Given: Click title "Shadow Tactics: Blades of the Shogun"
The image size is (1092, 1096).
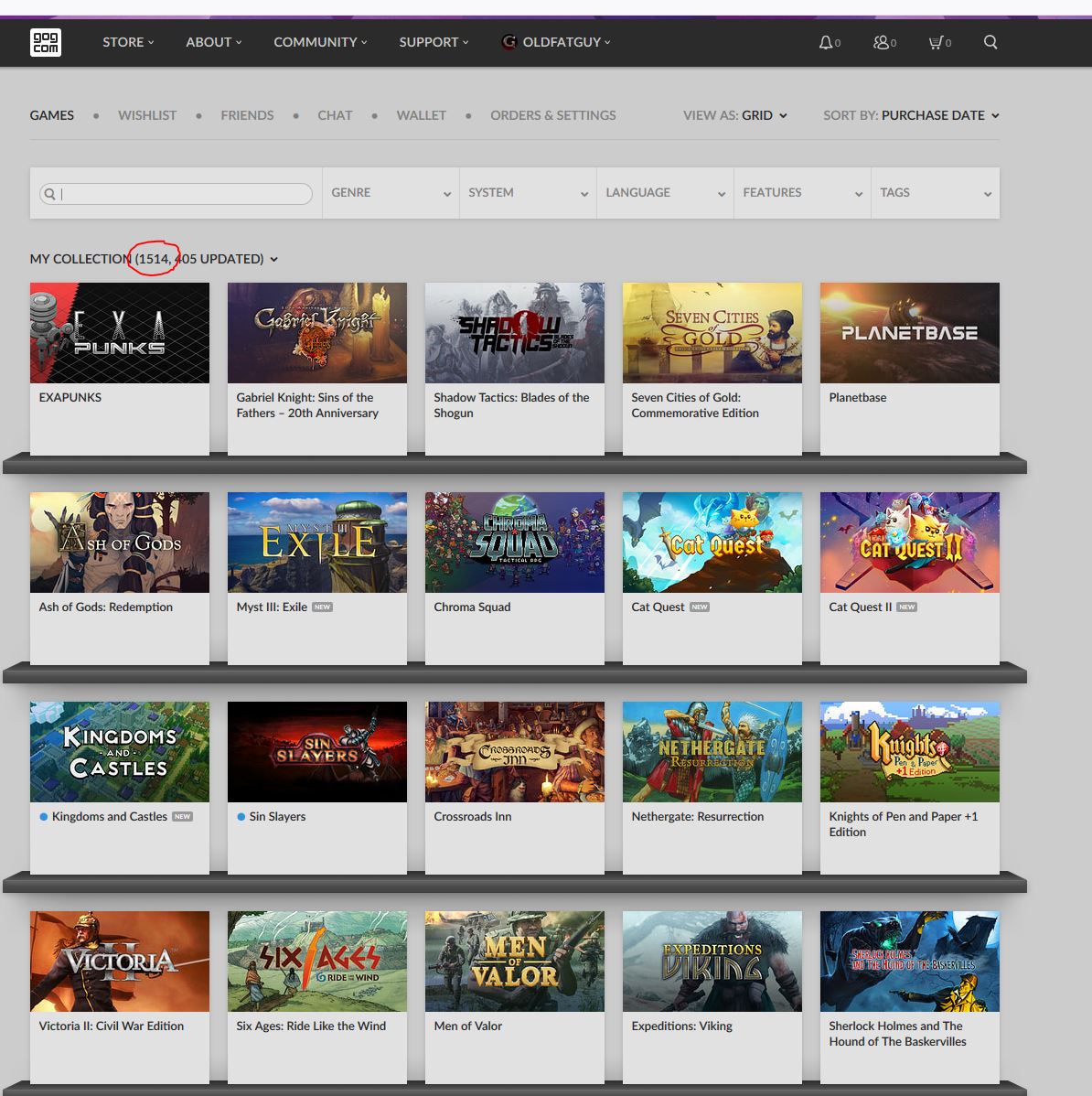Looking at the screenshot, I should pos(511,405).
